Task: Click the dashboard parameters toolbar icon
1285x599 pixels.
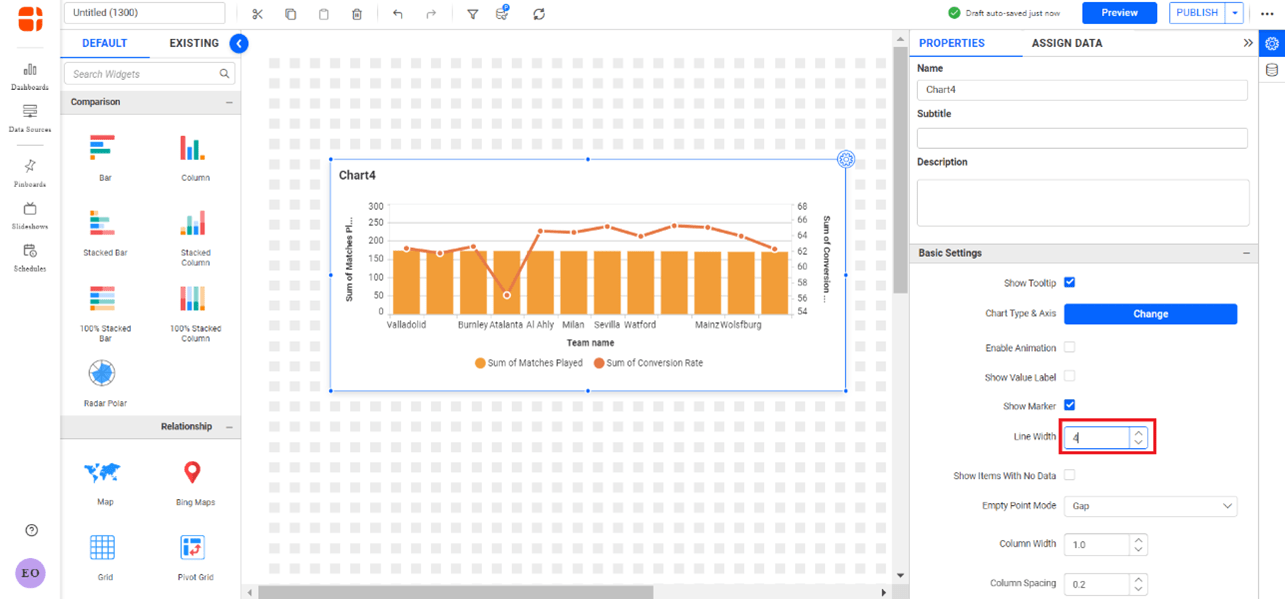Action: point(503,13)
